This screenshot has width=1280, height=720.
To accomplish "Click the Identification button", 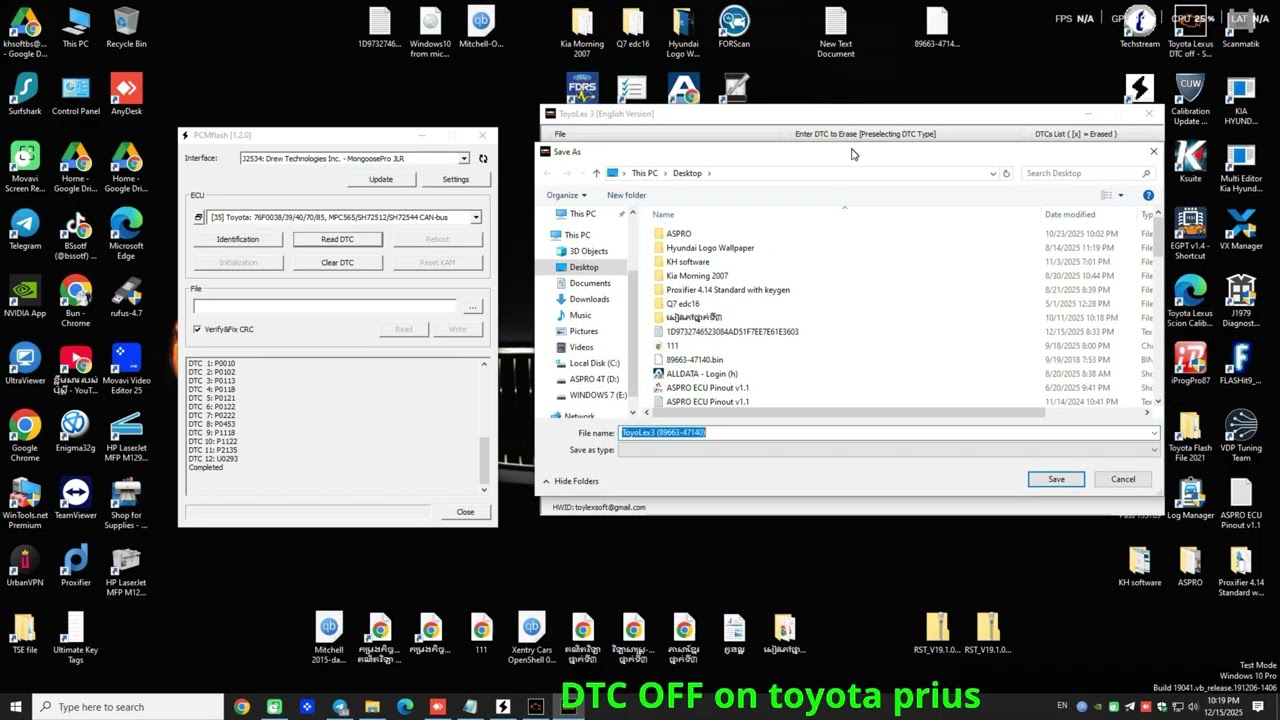I will click(x=238, y=239).
